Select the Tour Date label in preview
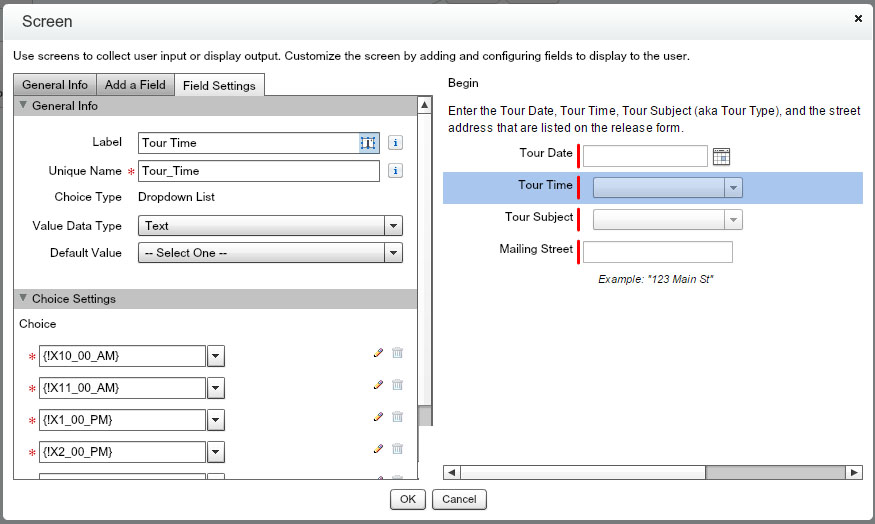The height and width of the screenshot is (524, 875). click(x=546, y=153)
